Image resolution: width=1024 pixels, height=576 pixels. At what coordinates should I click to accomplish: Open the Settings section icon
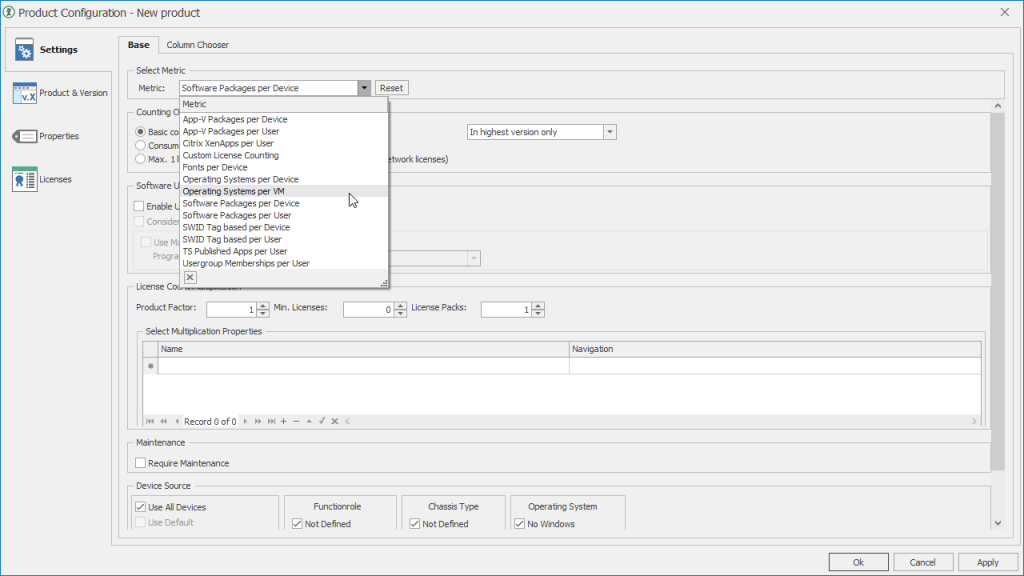click(25, 50)
